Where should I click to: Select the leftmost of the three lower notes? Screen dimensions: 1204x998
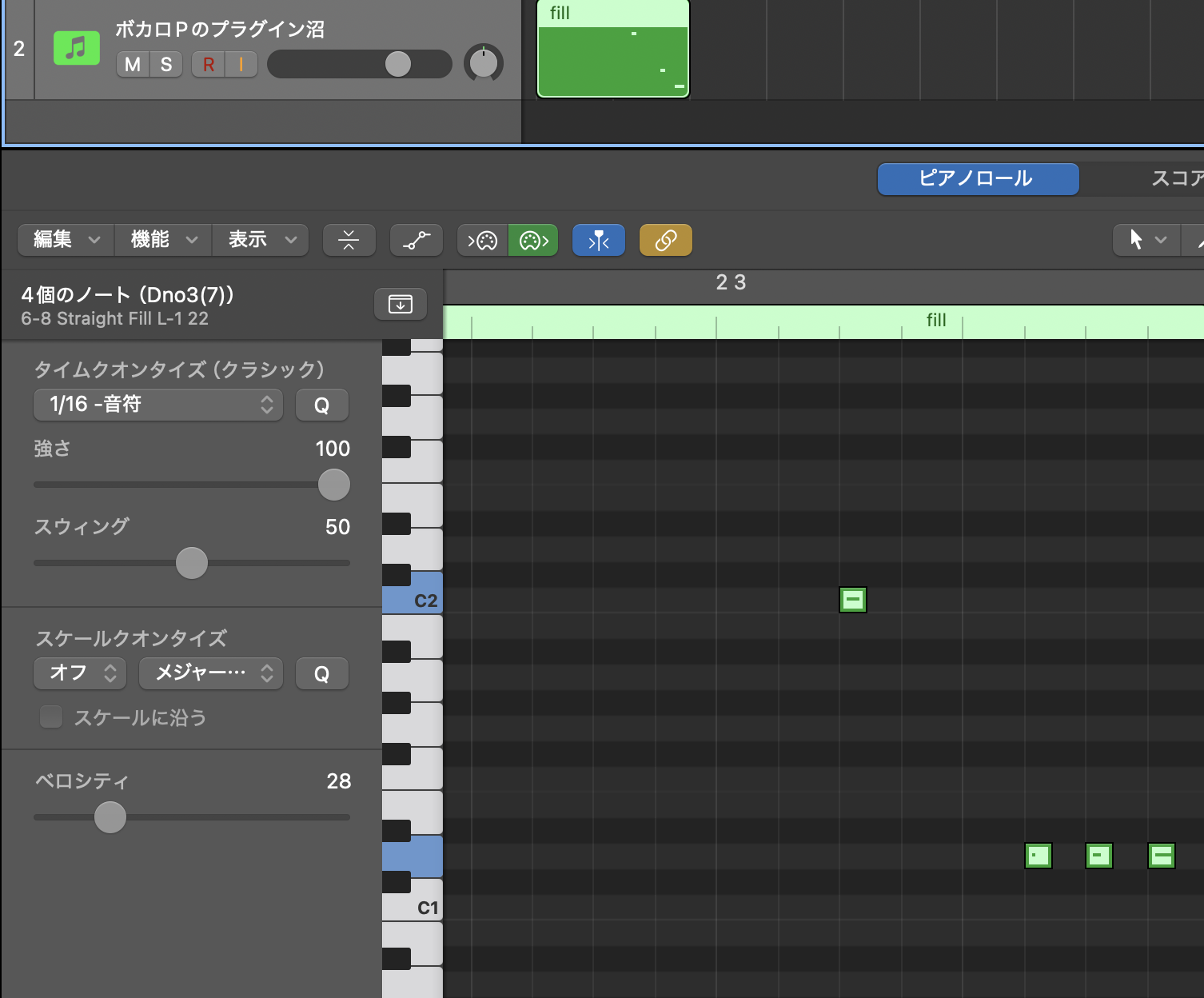1039,856
